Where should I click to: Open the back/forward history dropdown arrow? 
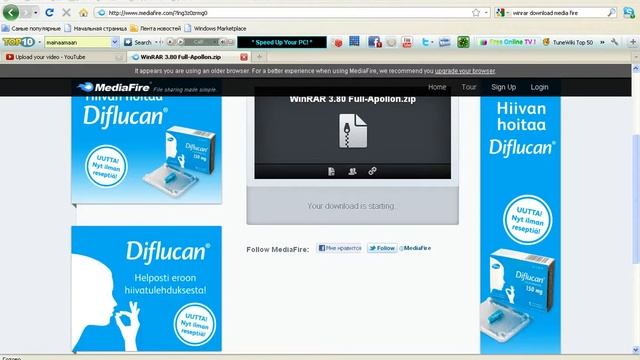(x=36, y=13)
